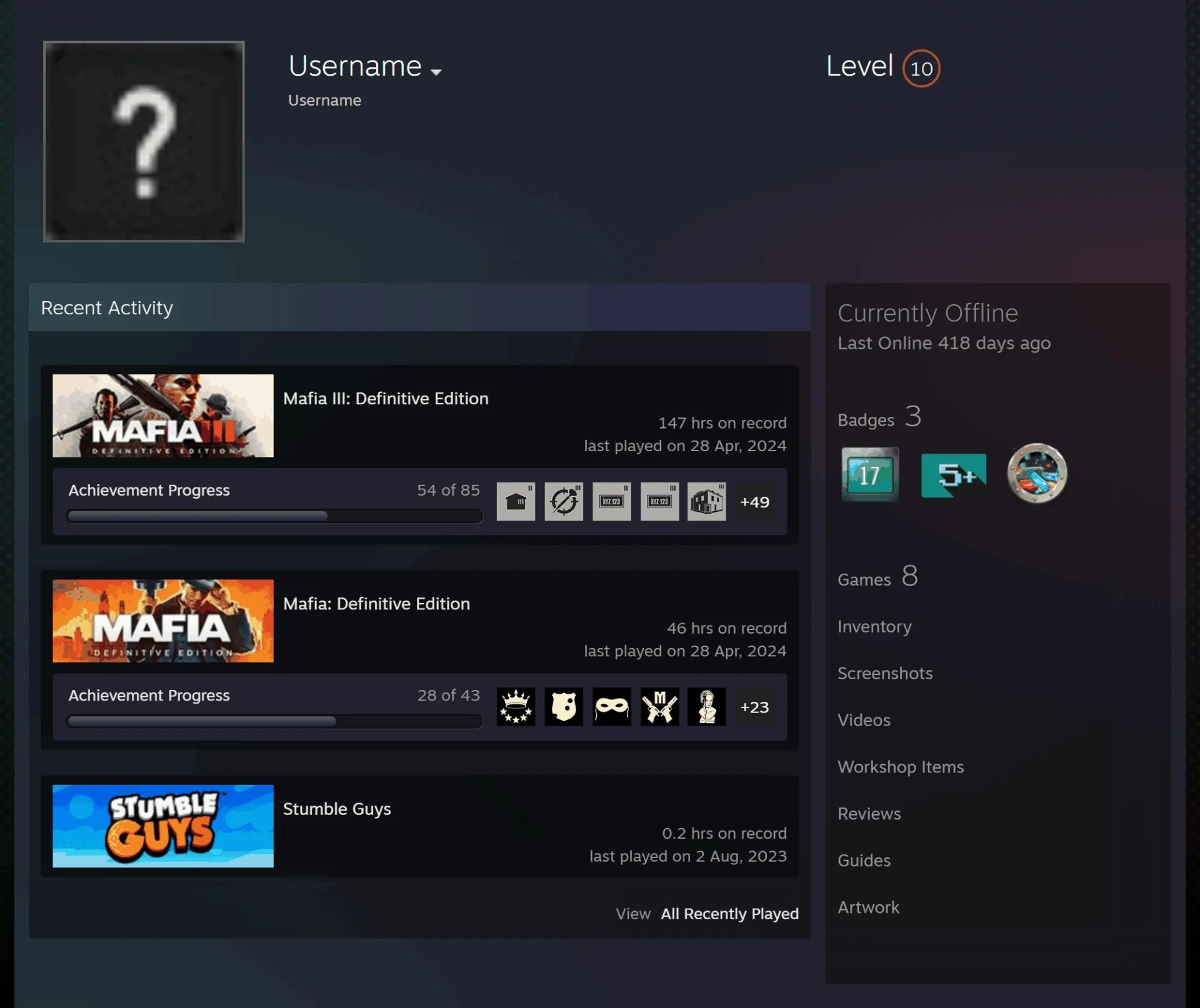This screenshot has height=1008, width=1200.
Task: Click the '147 hrs on record' text
Action: point(722,423)
